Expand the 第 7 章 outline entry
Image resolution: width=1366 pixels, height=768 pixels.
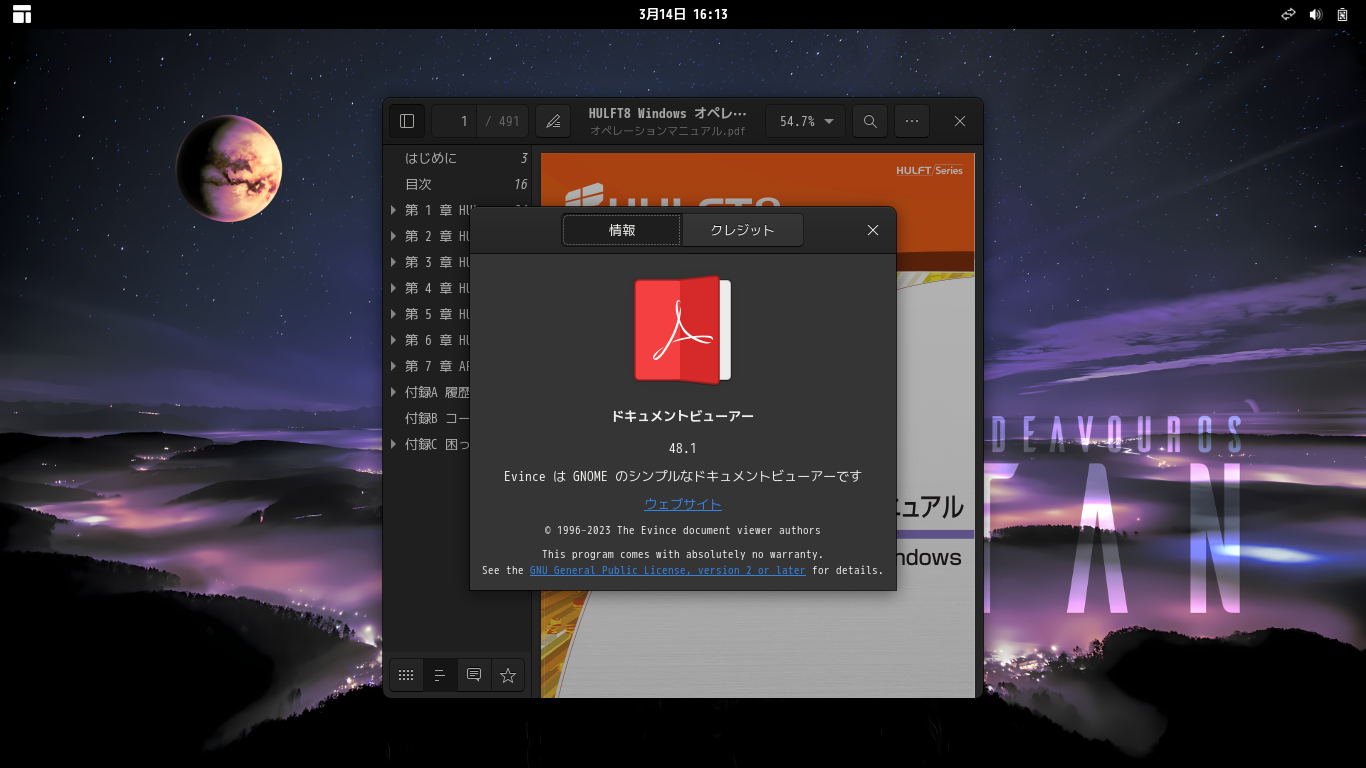tap(393, 366)
